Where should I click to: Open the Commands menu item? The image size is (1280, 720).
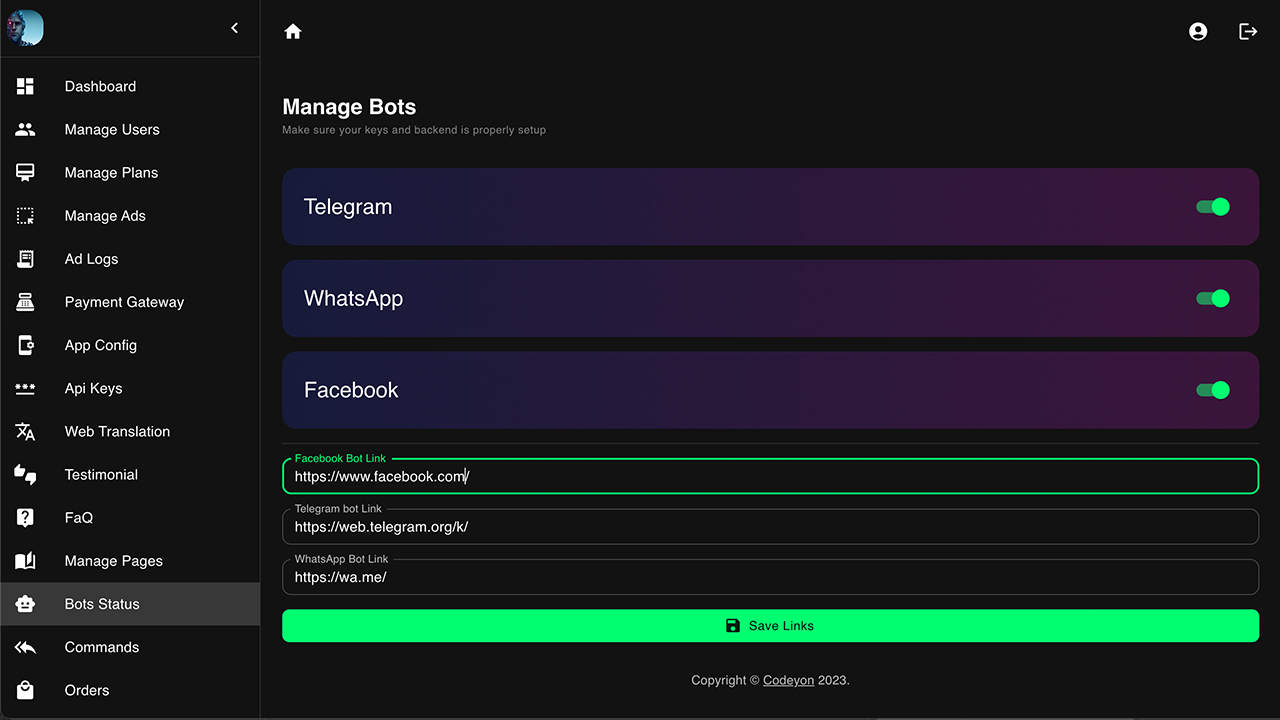pos(130,647)
